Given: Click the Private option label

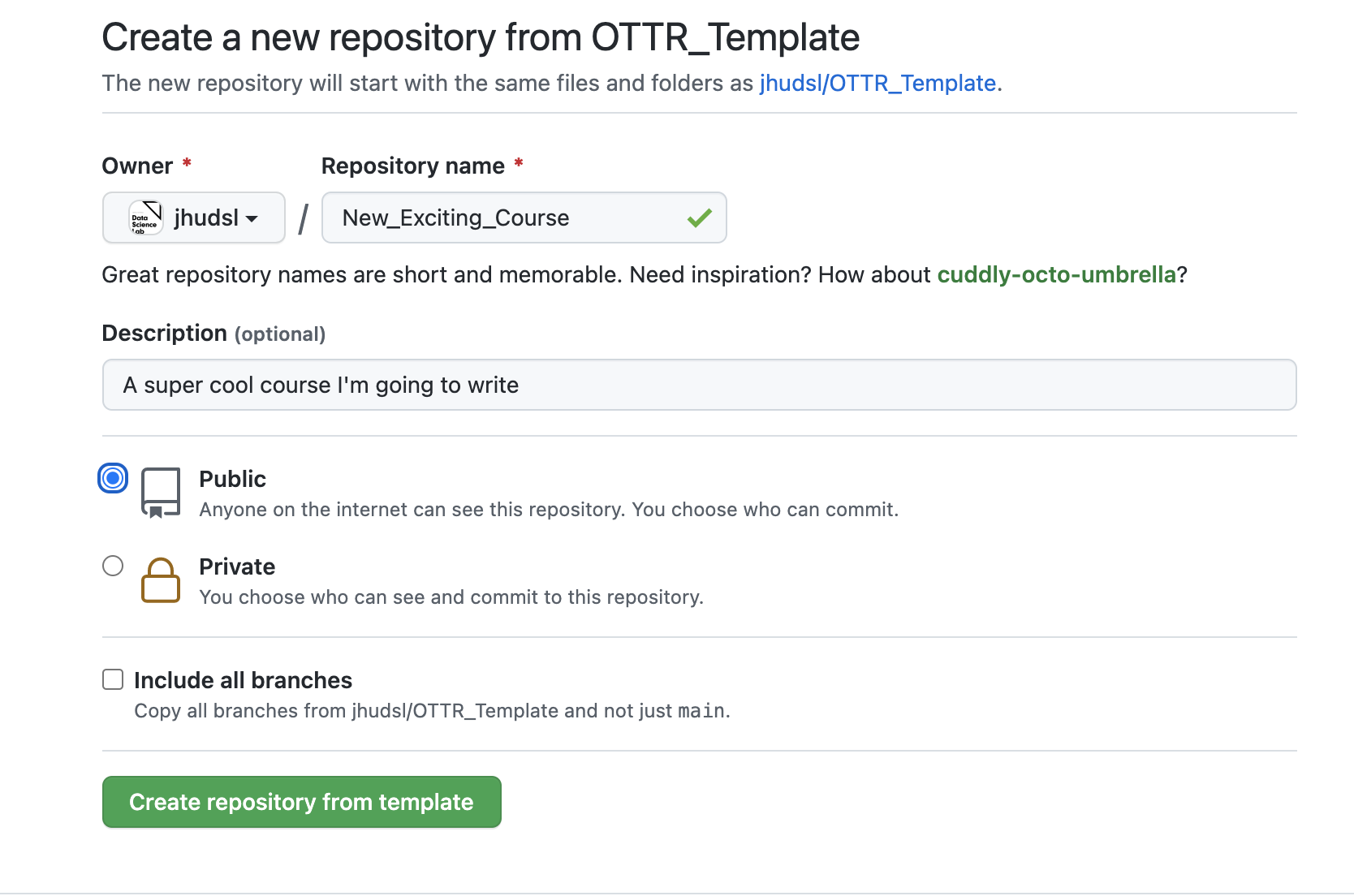Looking at the screenshot, I should (x=237, y=566).
